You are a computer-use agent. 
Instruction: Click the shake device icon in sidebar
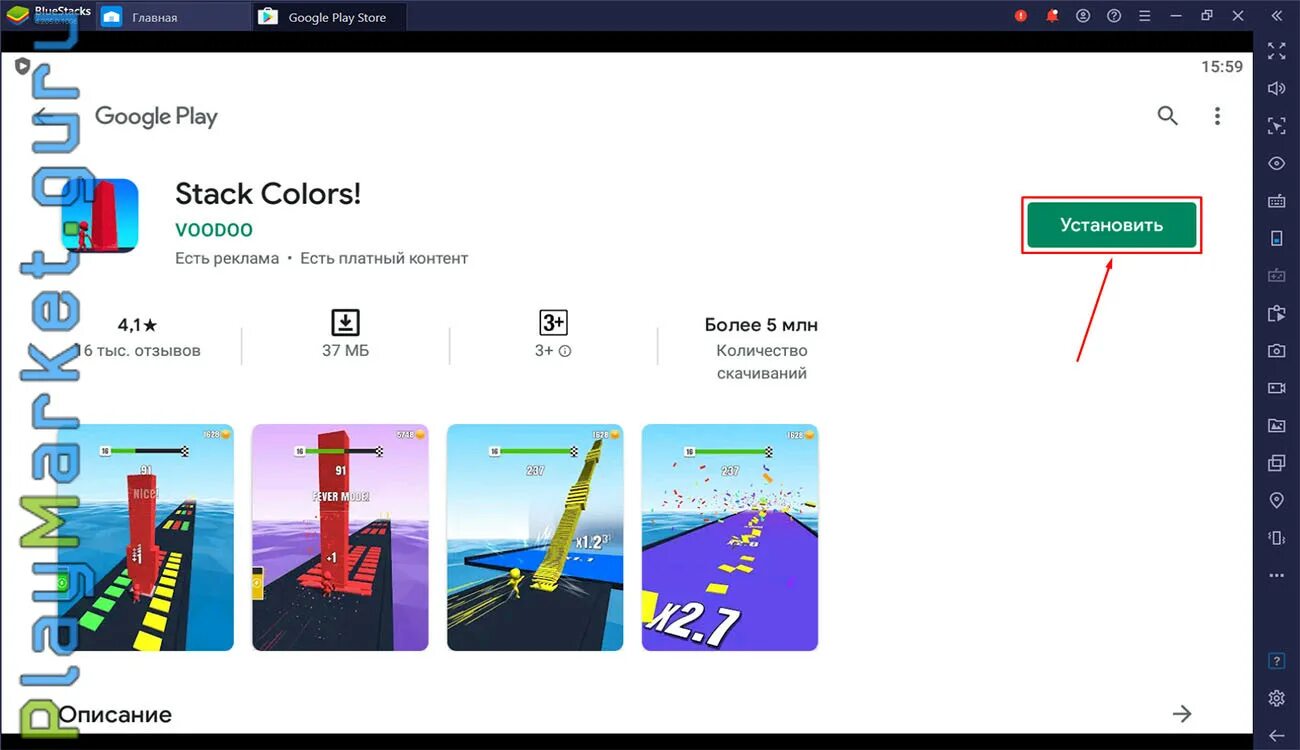coord(1276,538)
